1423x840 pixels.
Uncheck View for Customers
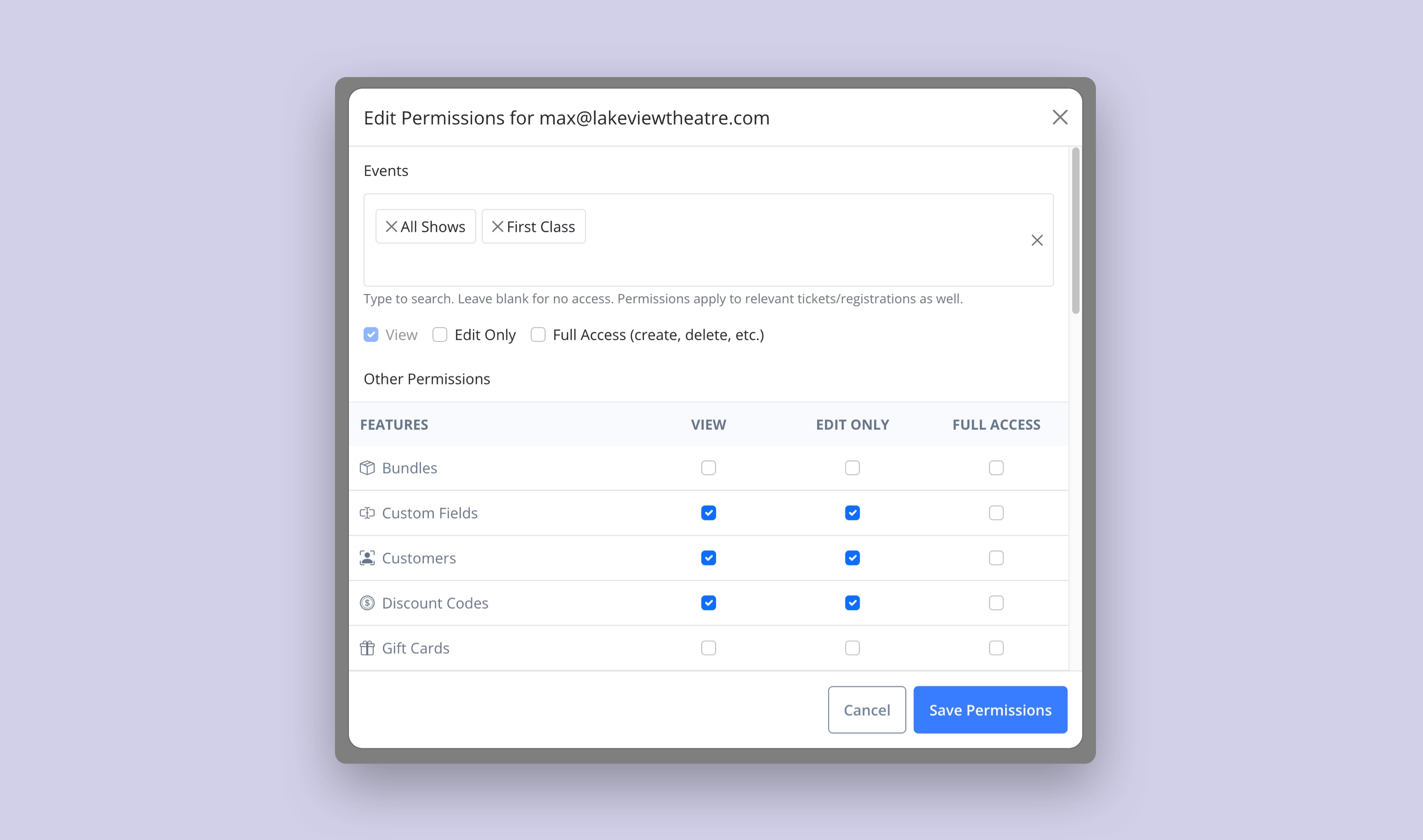pos(708,557)
